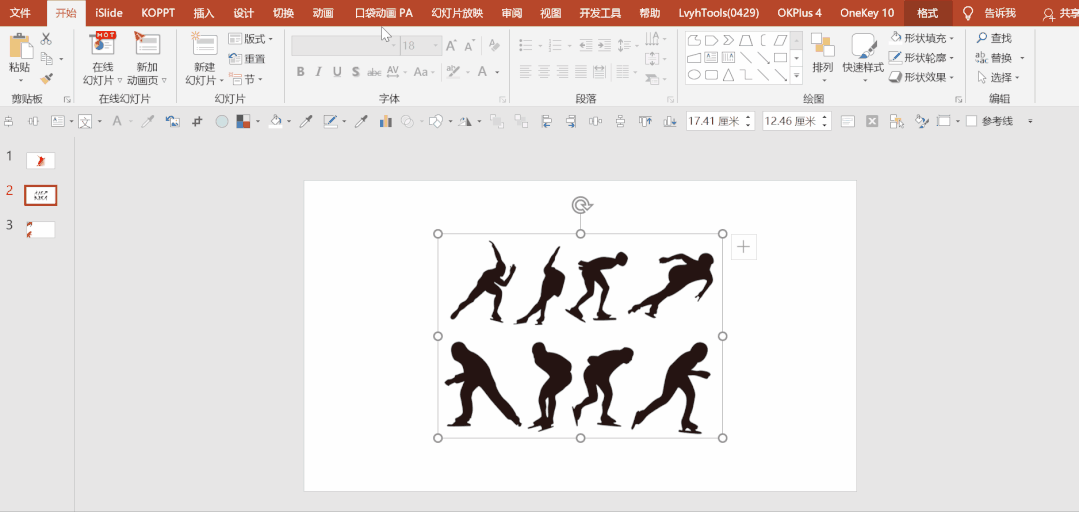The image size is (1079, 512).
Task: Switch to the 插入 ribbon tab
Action: click(x=204, y=13)
